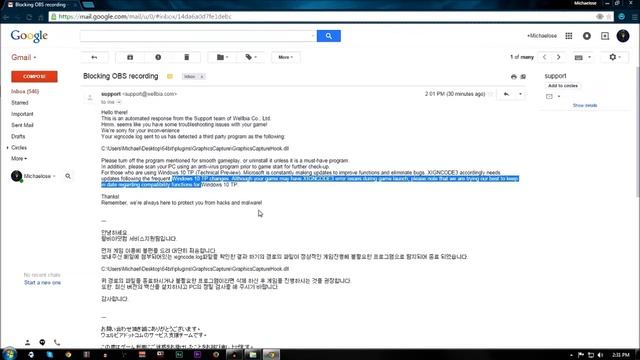
Task: Click the Back to Inbox arrow button
Action: click(x=94, y=57)
